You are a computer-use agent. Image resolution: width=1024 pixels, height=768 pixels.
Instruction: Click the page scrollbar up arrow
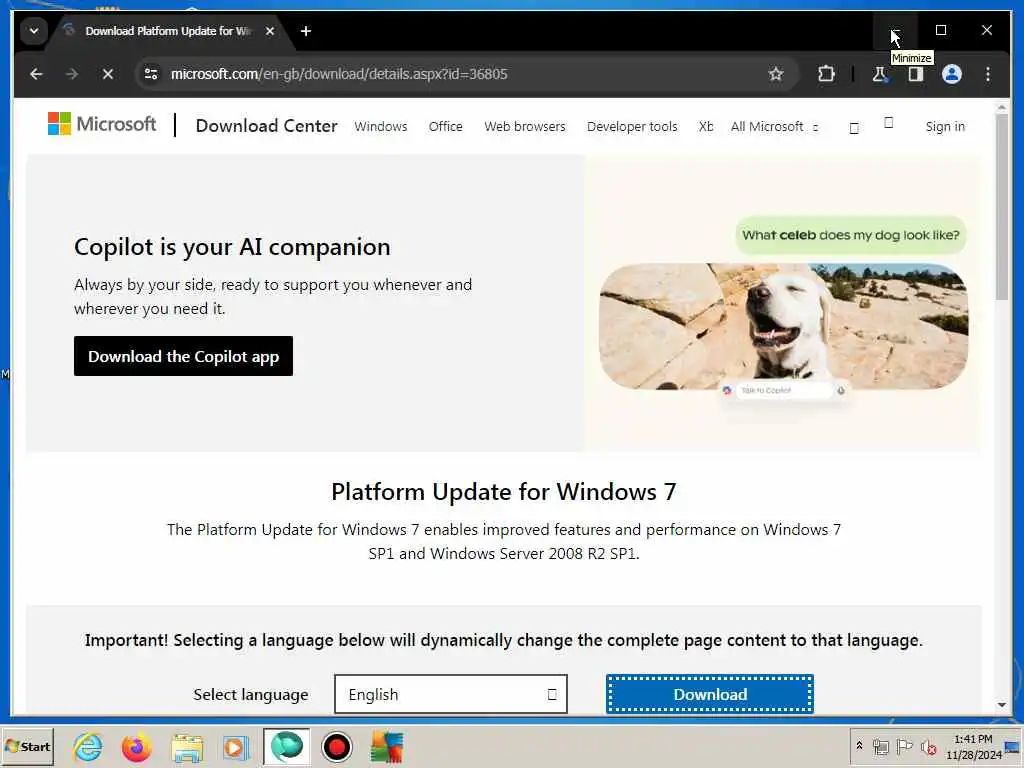[x=1002, y=106]
